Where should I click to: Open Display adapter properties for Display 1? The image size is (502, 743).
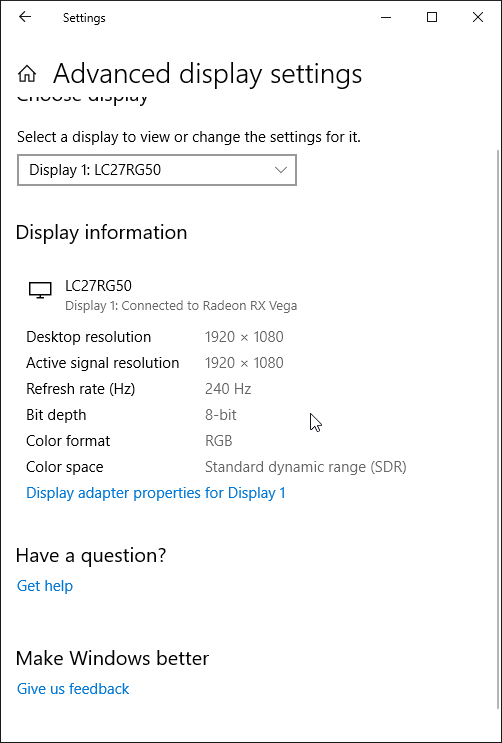[x=155, y=493]
